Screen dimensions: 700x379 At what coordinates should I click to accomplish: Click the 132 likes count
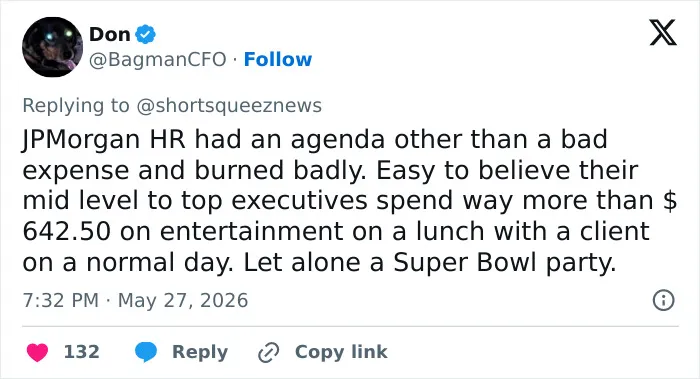point(82,352)
